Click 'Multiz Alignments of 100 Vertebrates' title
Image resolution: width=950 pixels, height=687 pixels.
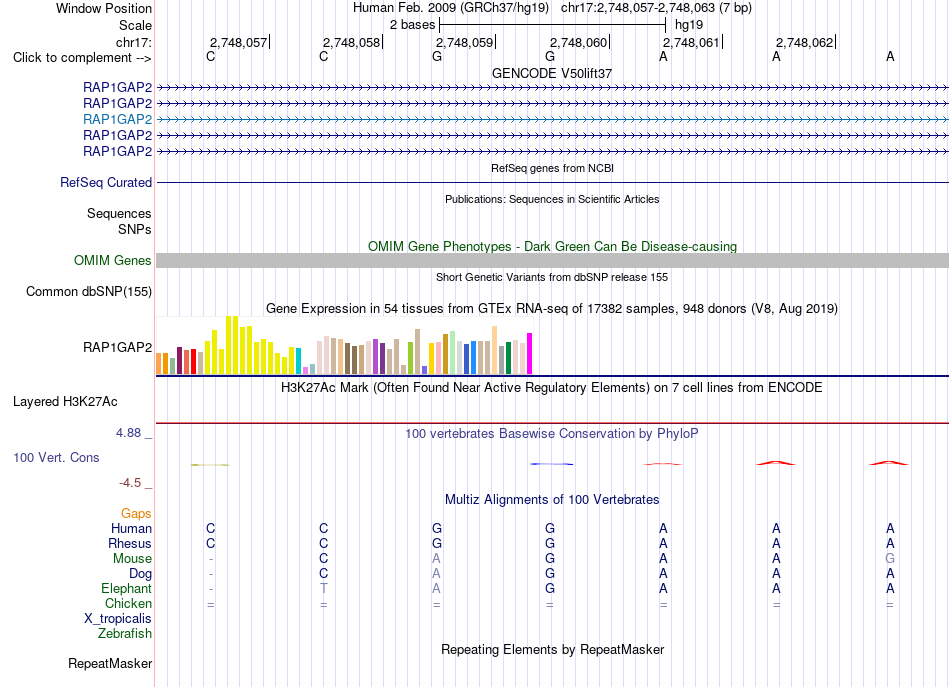(x=552, y=500)
